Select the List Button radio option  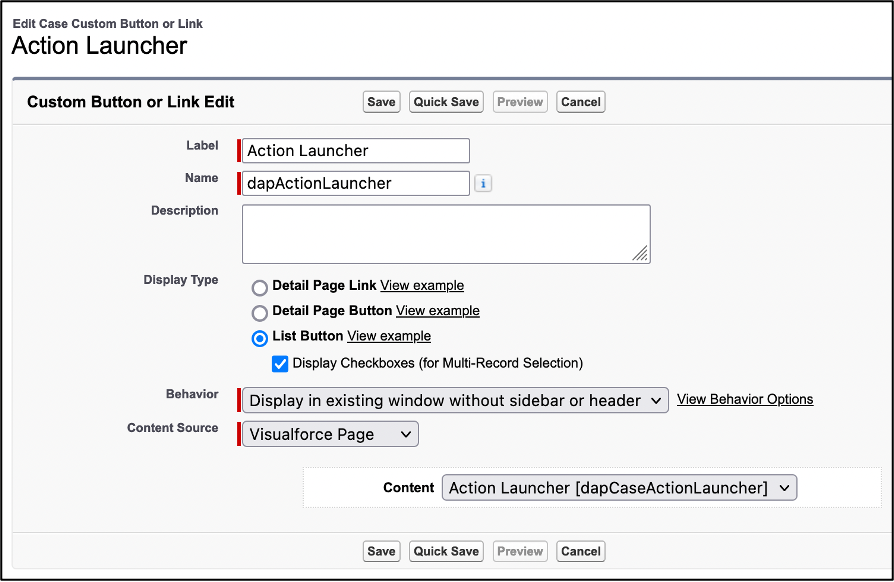(259, 339)
